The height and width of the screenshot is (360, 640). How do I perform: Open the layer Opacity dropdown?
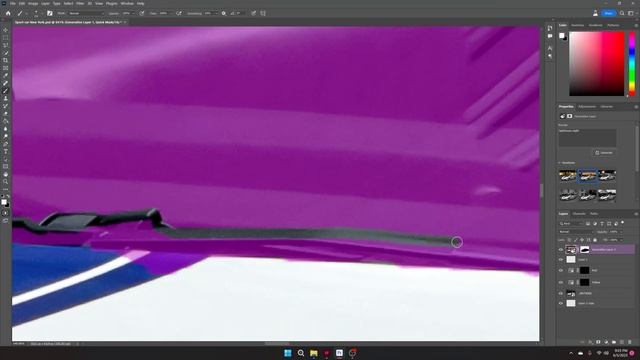621,231
